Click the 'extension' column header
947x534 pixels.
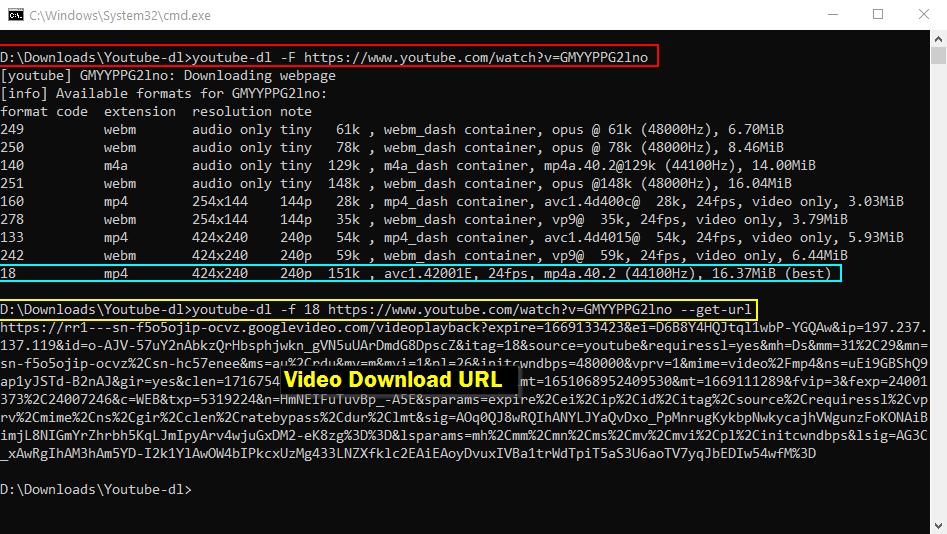[x=140, y=112]
